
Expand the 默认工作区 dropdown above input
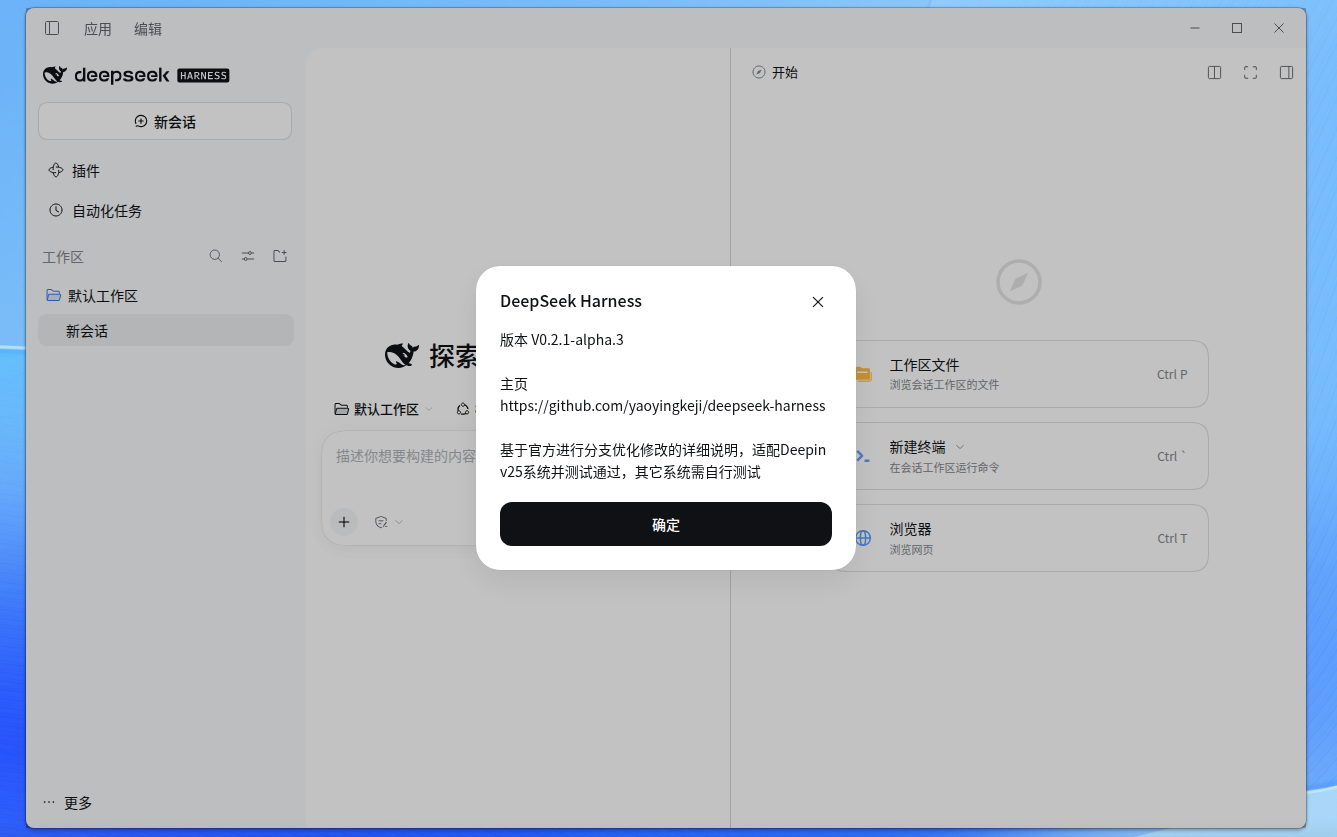[384, 409]
